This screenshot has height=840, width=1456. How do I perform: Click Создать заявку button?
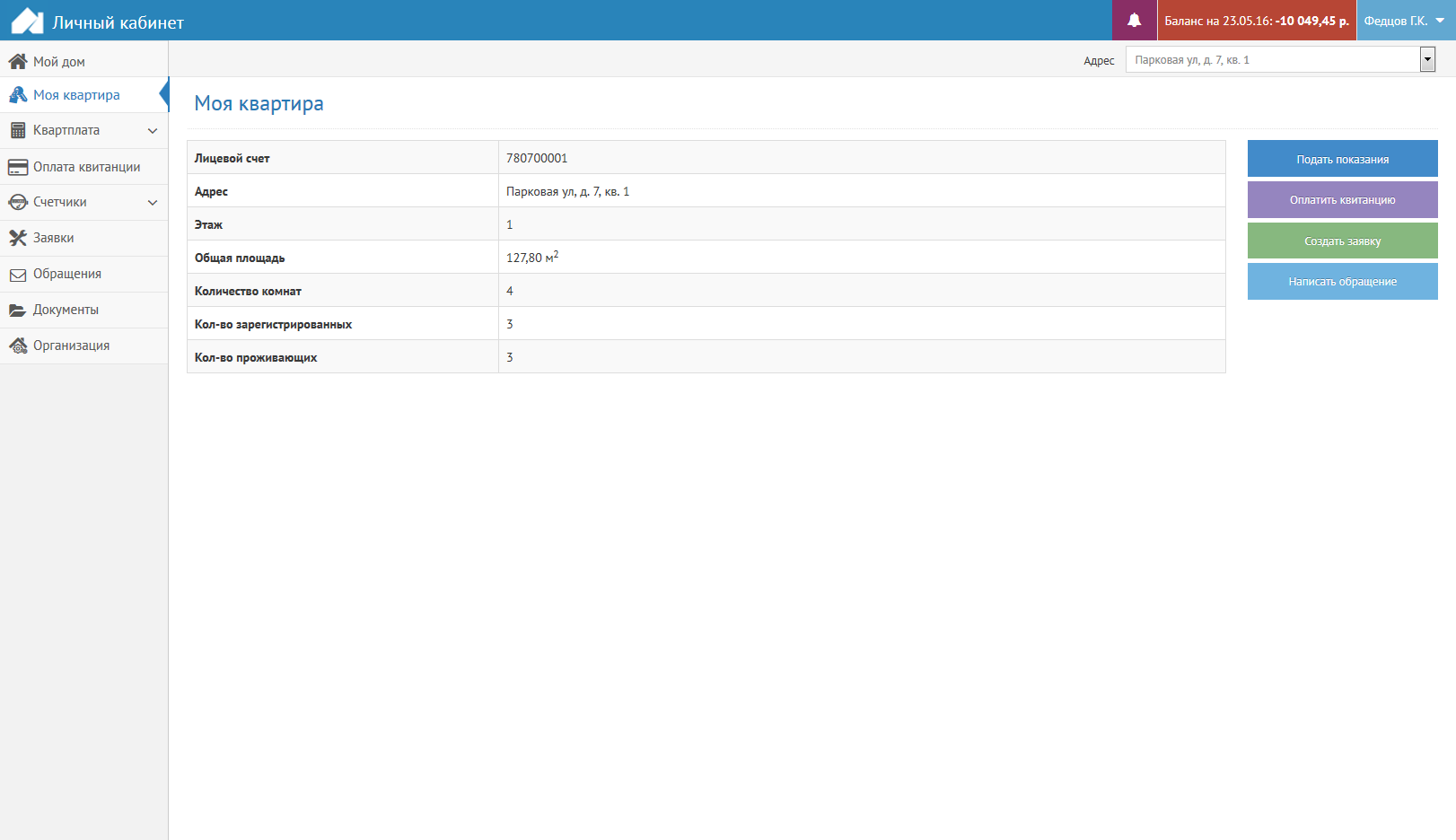tap(1343, 241)
